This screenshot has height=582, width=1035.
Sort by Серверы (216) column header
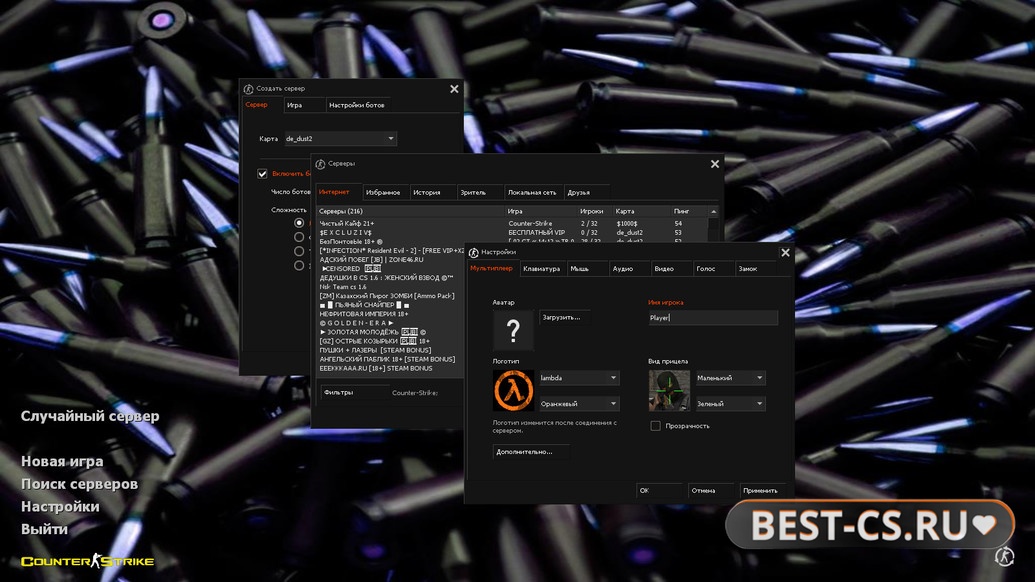(x=411, y=211)
